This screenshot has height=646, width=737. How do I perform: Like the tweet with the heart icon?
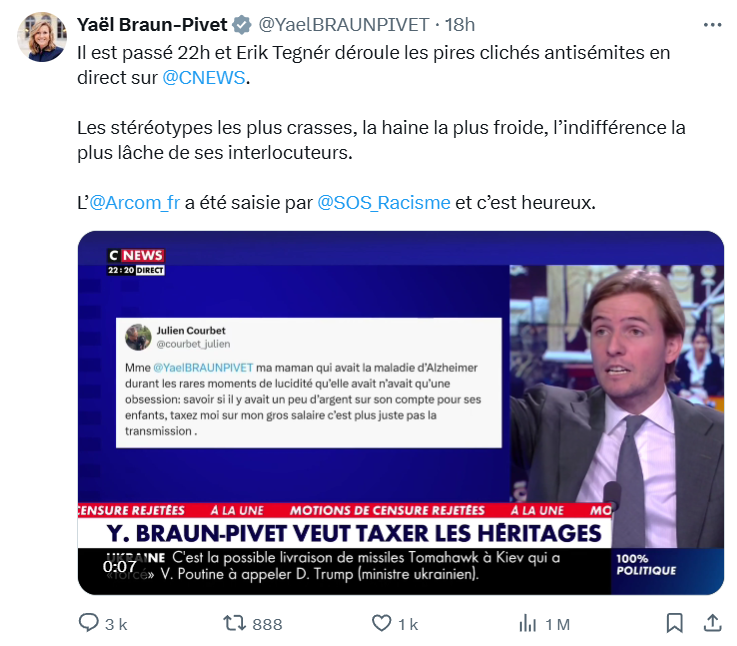pos(382,623)
